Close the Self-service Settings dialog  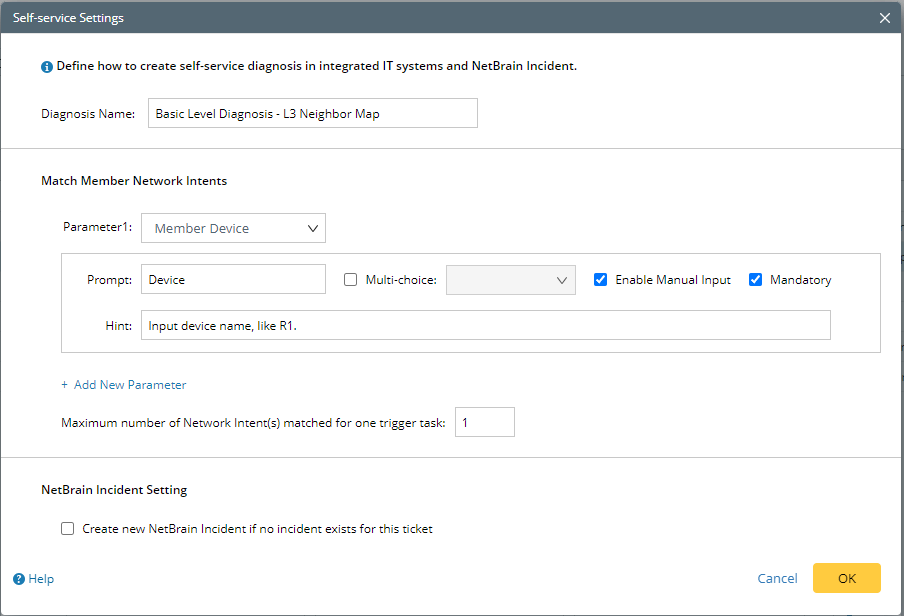(x=885, y=18)
